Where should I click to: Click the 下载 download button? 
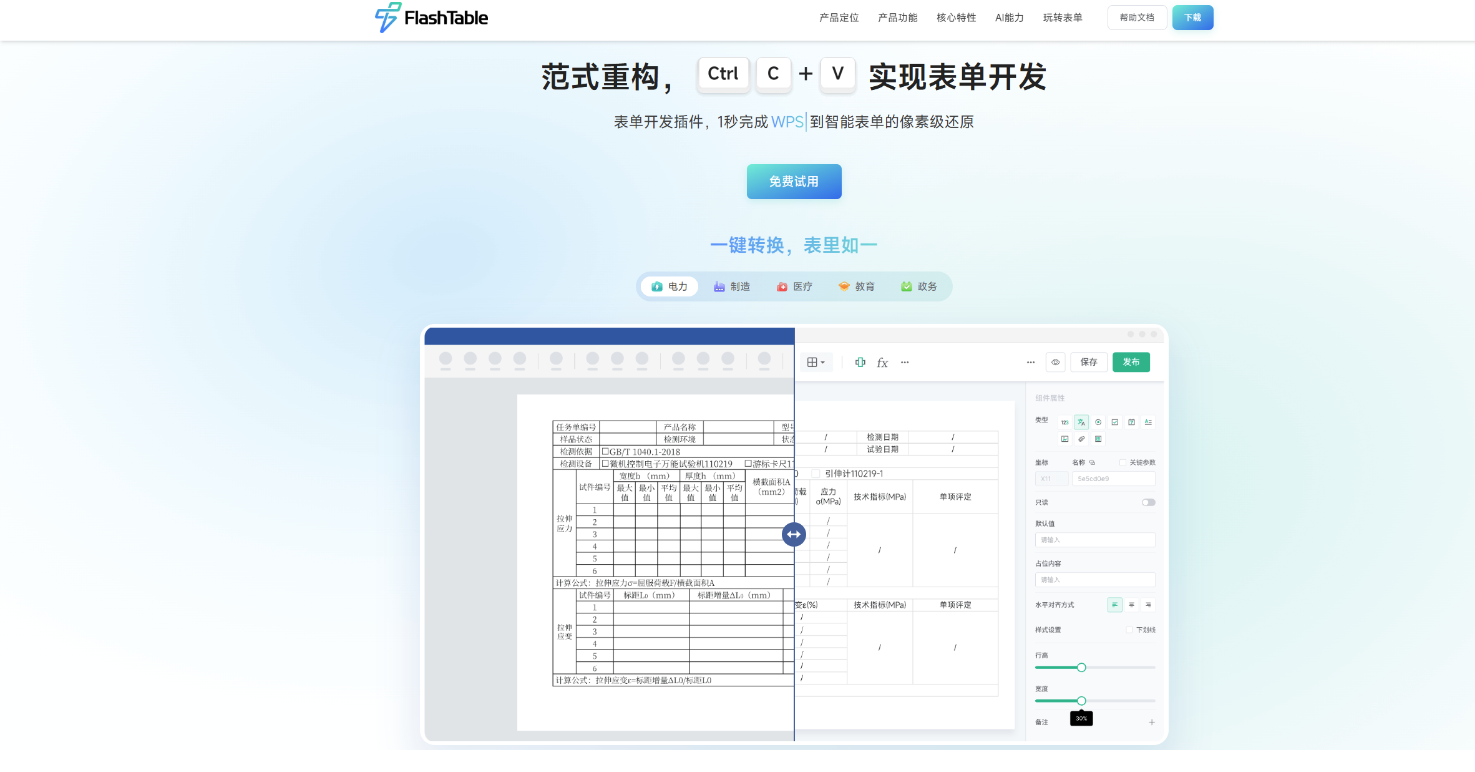click(1193, 18)
